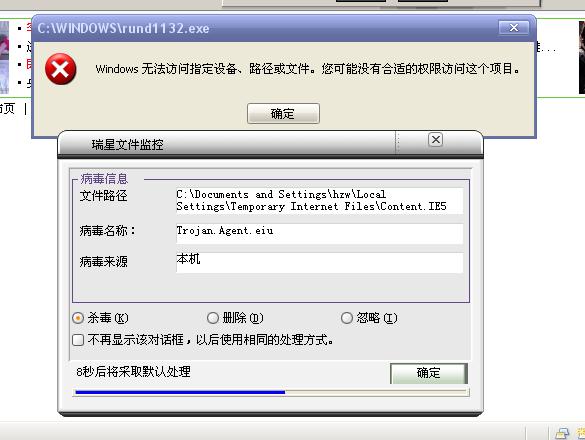
Task: Close the rund1132.exe error dialog
Action: [513, 28]
